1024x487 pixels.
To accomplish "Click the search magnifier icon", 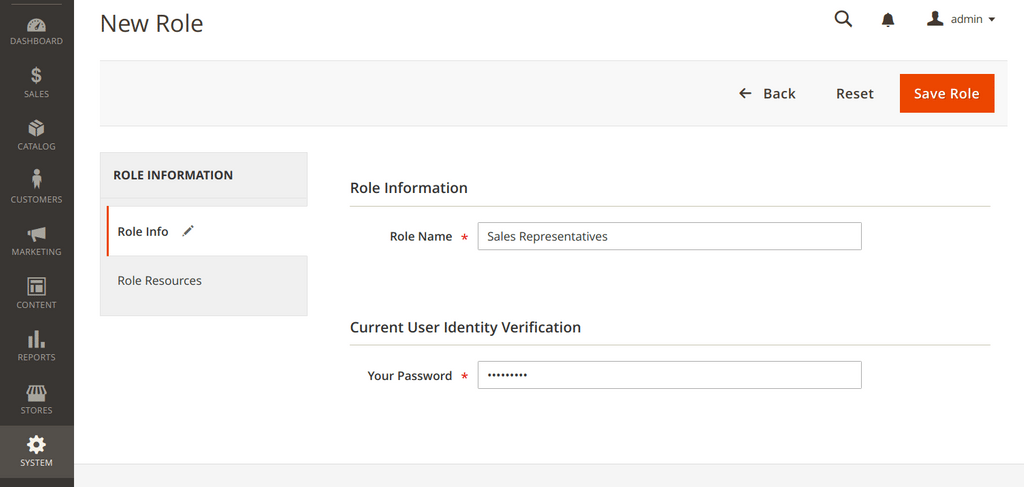I will pos(843,19).
